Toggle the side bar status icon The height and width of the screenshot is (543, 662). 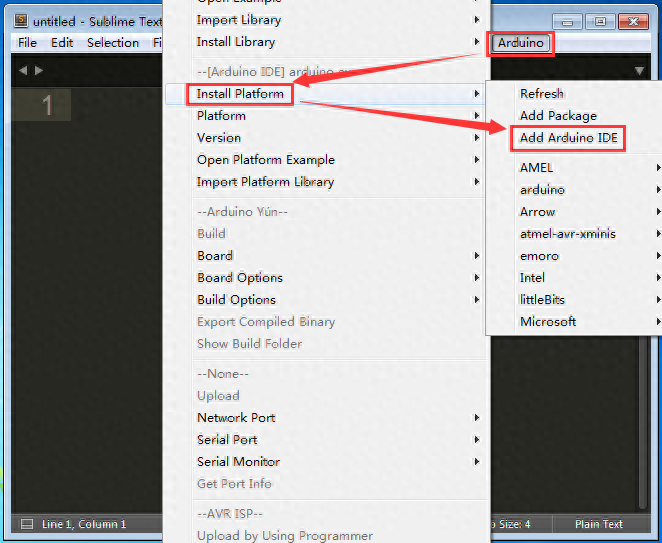tap(27, 524)
